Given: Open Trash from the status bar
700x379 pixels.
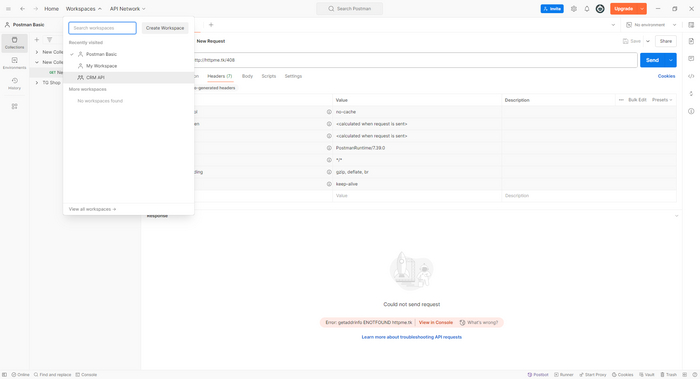Looking at the screenshot, I should 669,375.
